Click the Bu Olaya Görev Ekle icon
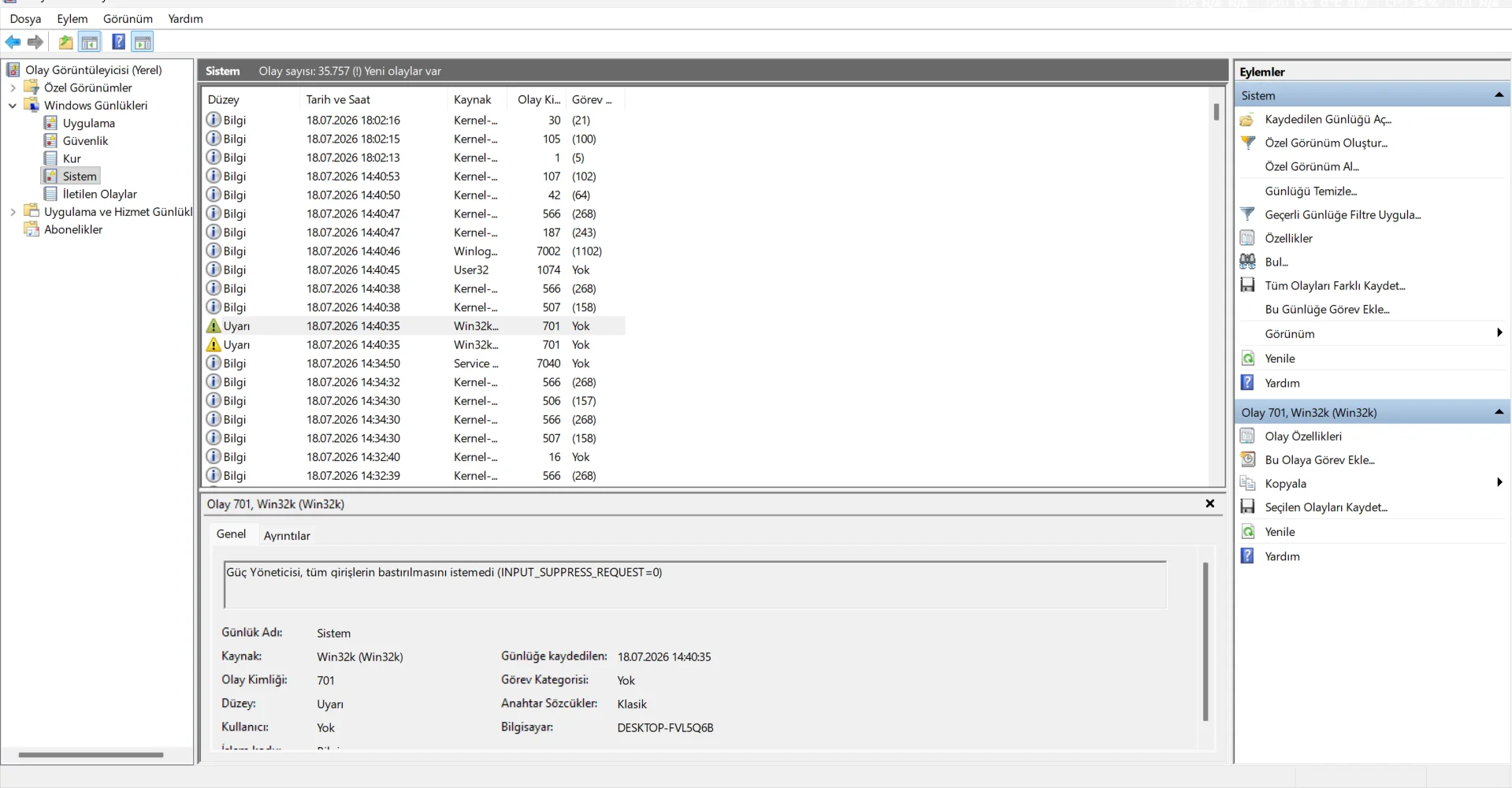 1247,459
